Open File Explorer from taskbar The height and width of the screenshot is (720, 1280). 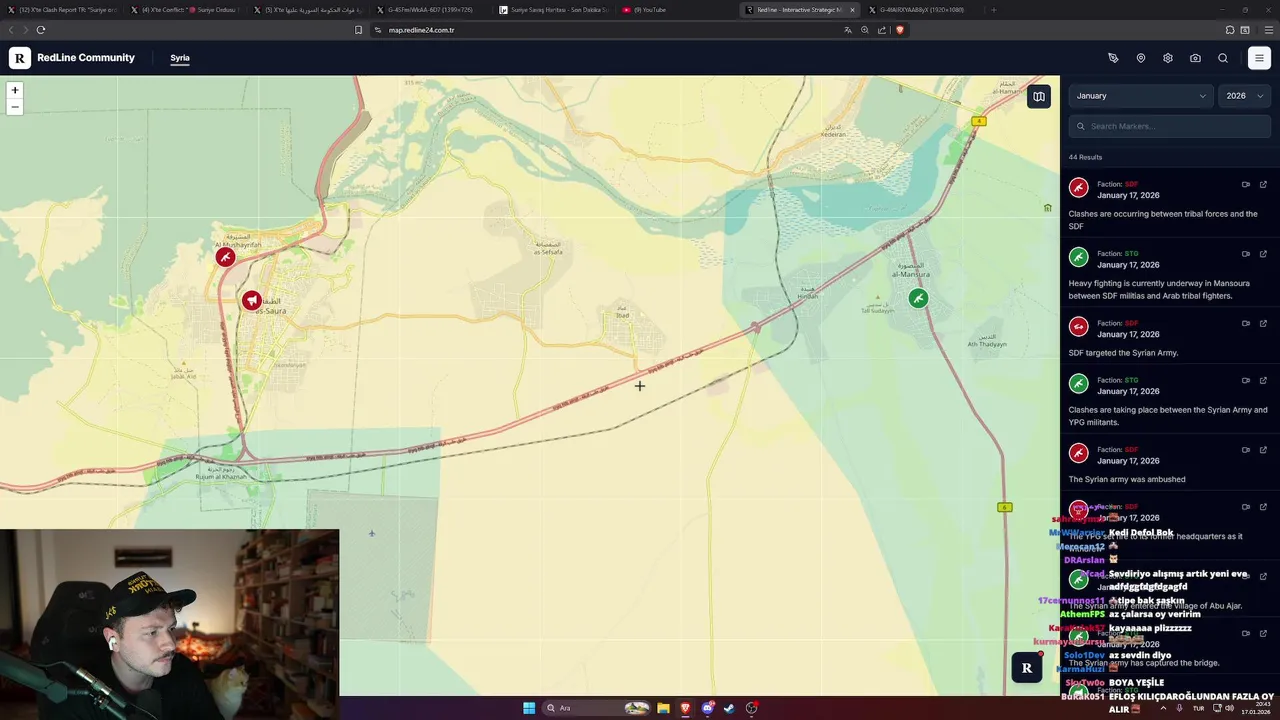pos(663,708)
